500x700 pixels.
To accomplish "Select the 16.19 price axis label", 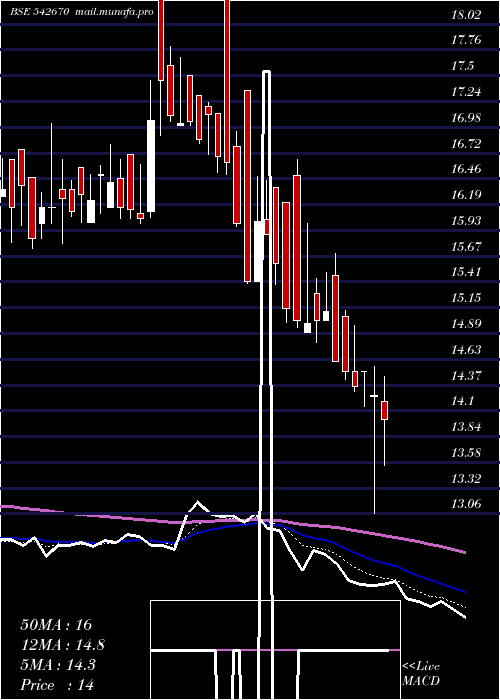I will tap(466, 195).
